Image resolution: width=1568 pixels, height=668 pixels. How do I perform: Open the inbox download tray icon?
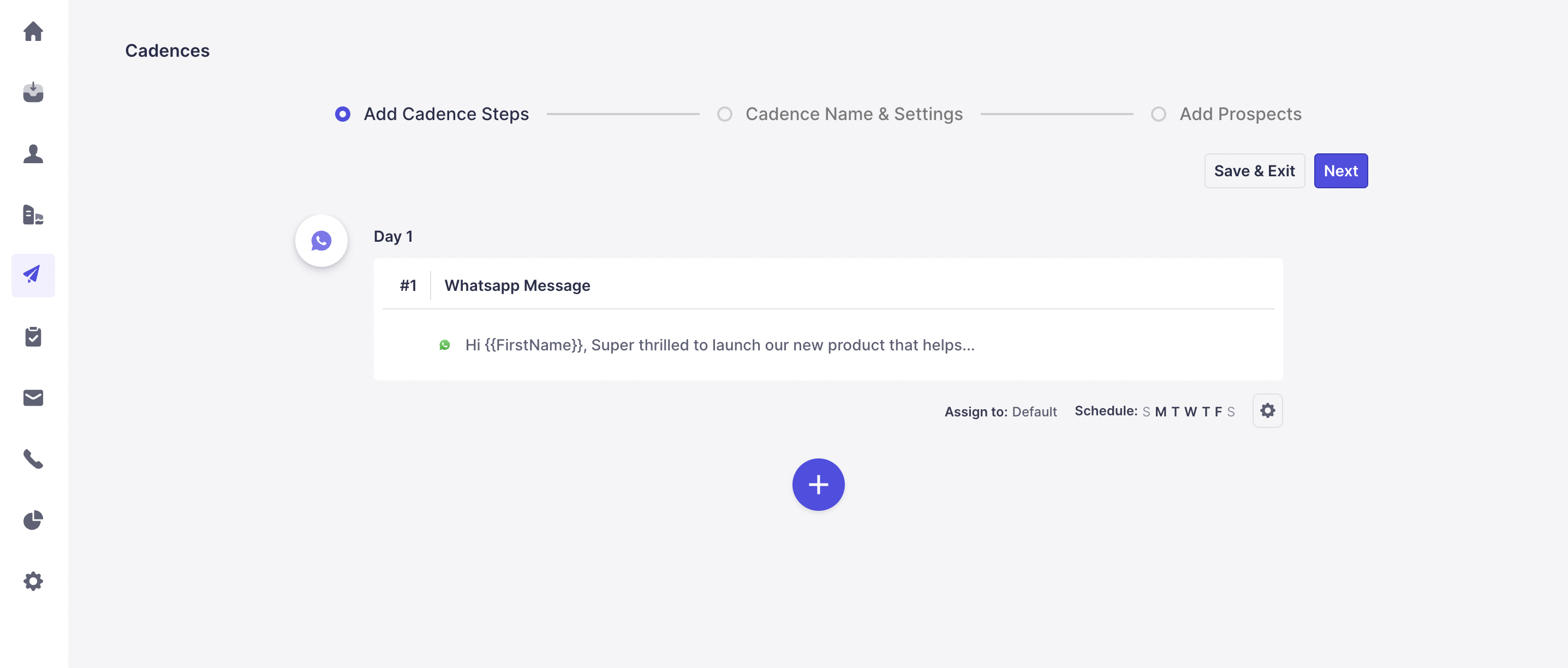(x=33, y=93)
